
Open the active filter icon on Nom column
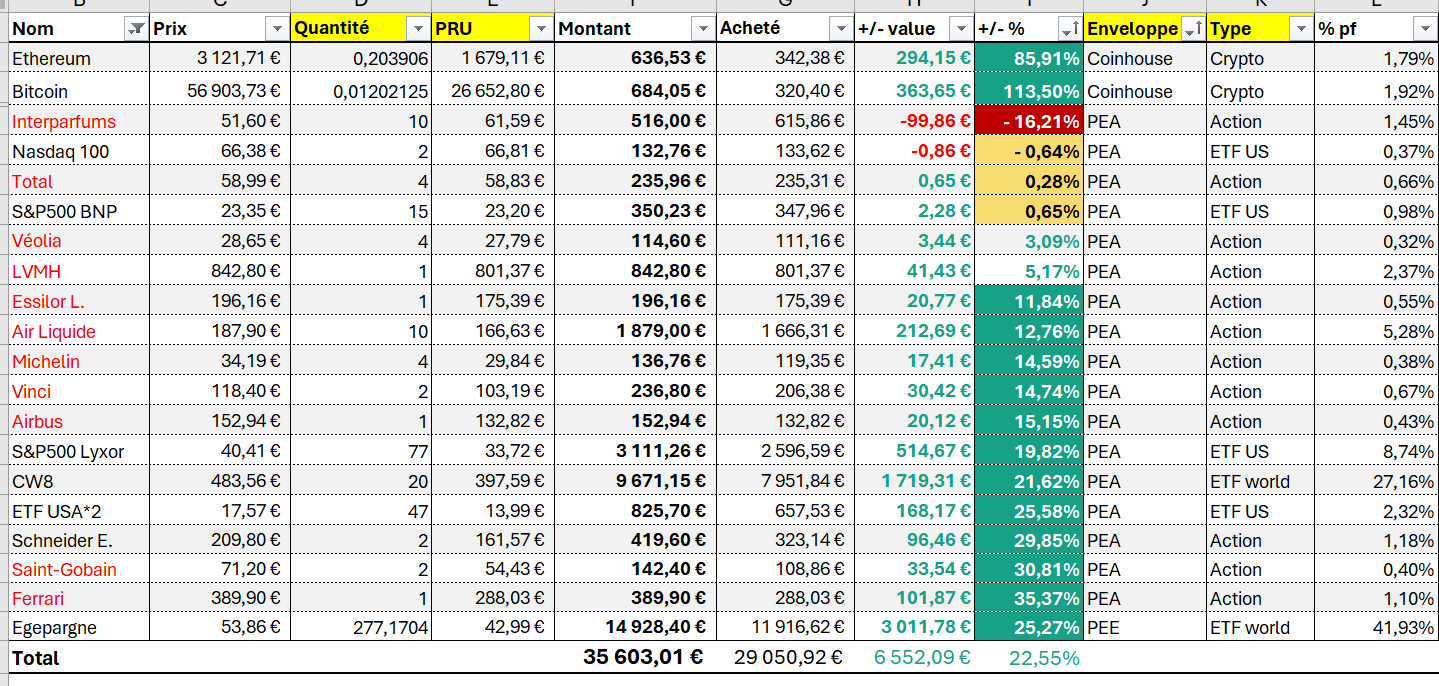click(135, 29)
